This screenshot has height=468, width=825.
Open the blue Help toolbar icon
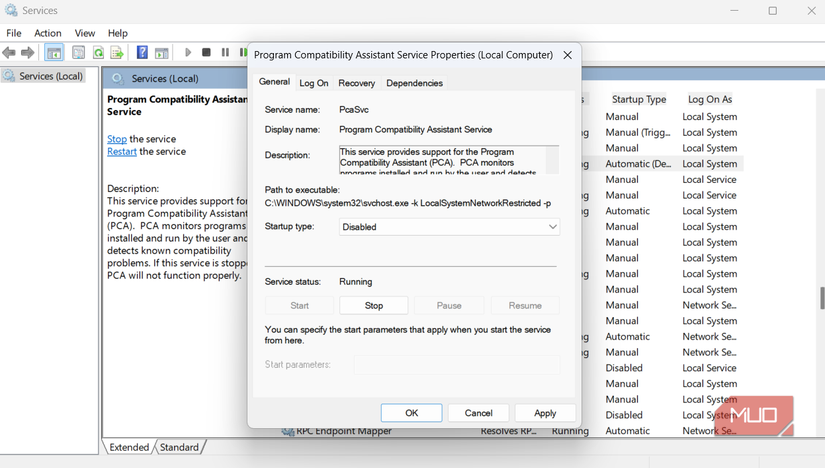[142, 52]
